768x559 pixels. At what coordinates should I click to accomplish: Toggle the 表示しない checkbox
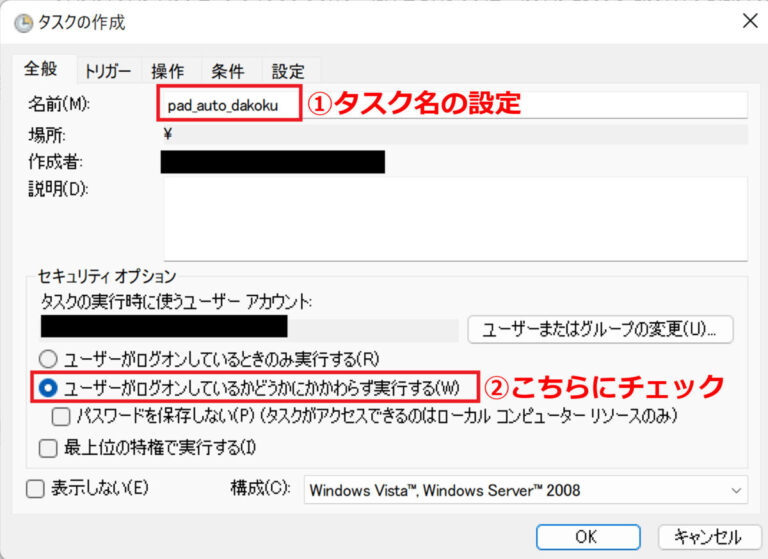pyautogui.click(x=35, y=489)
